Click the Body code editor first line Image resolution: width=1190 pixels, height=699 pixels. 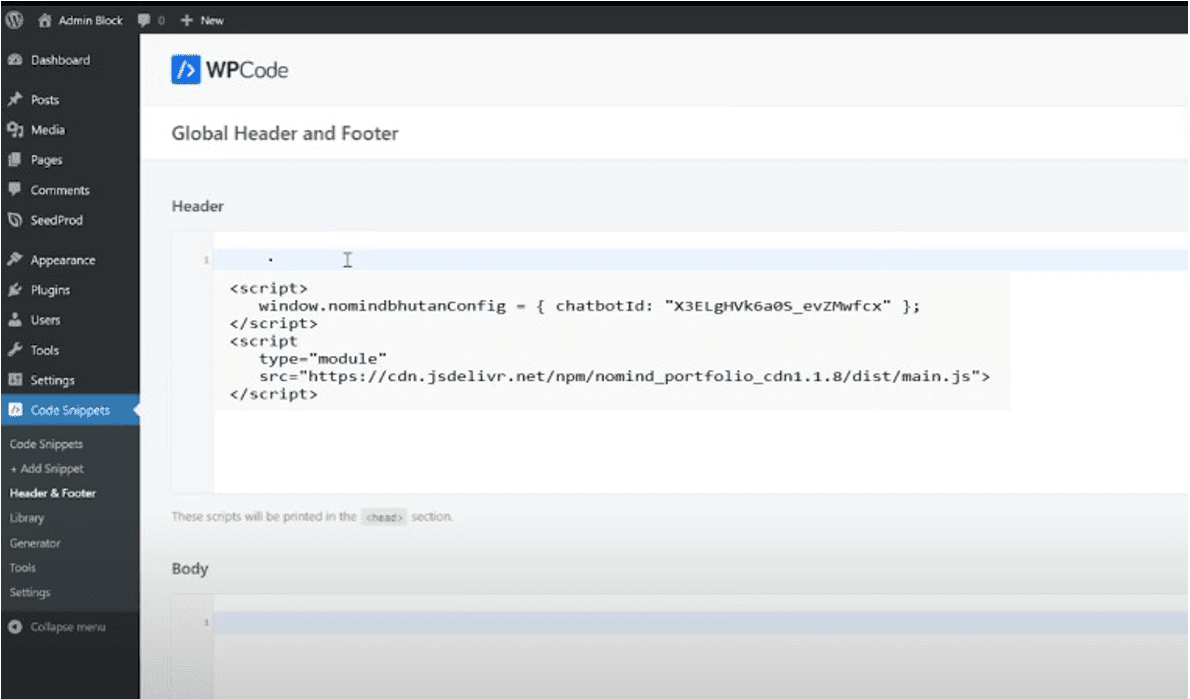[600, 622]
